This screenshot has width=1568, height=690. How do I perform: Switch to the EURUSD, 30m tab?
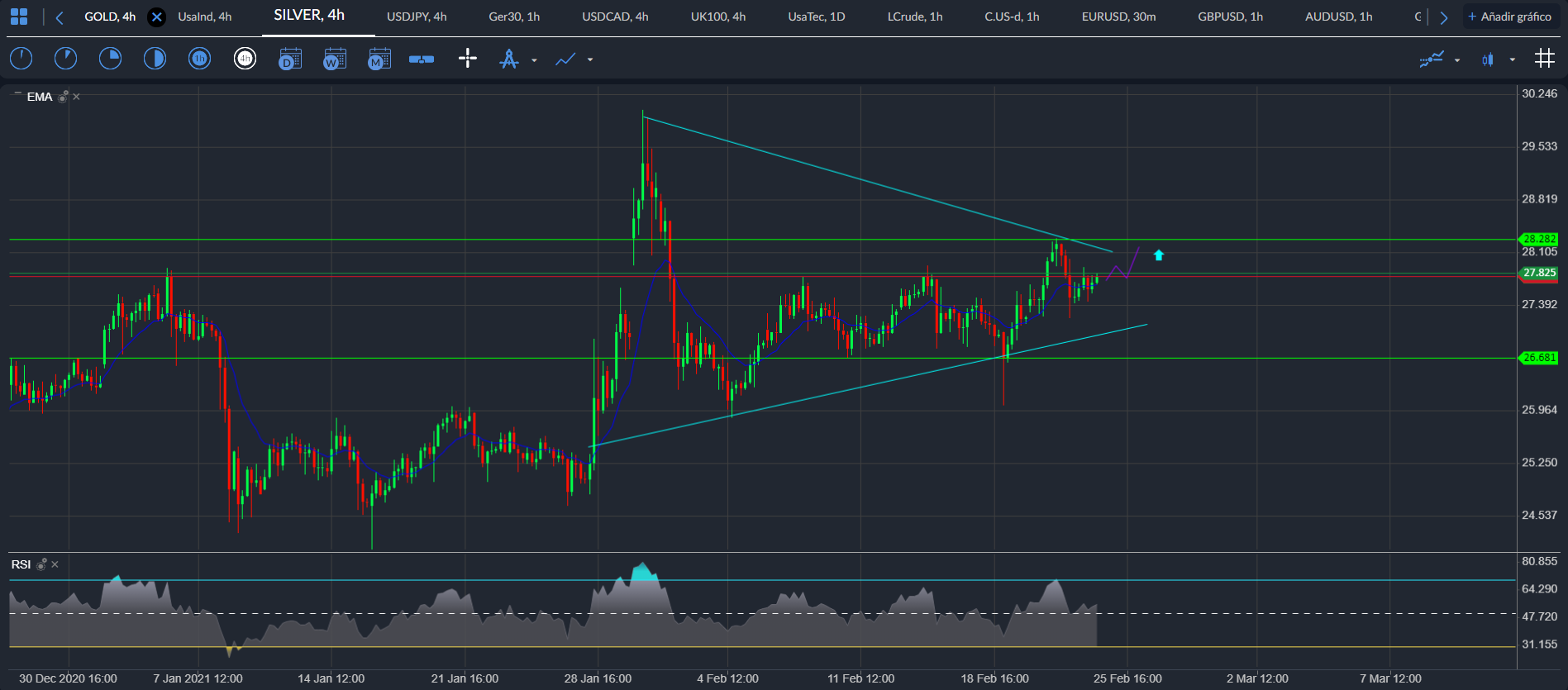click(x=1118, y=17)
